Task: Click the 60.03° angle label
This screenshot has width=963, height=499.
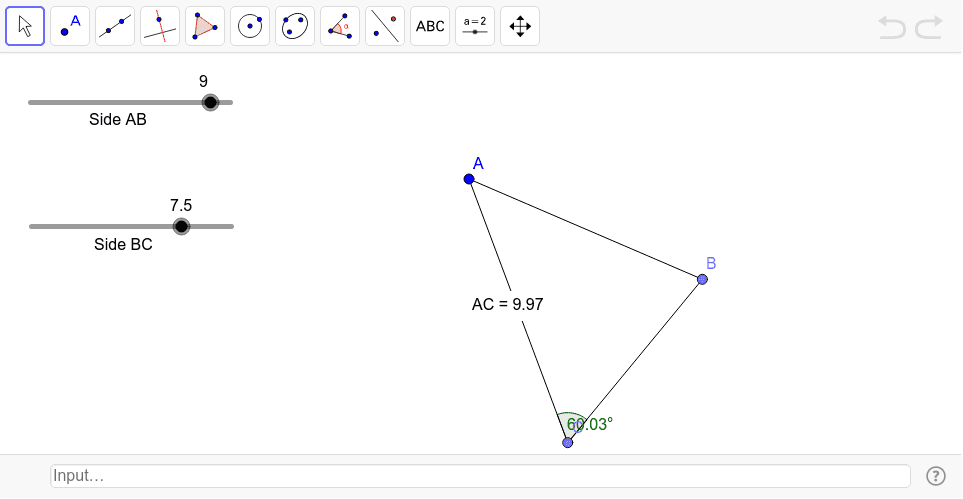Action: pos(590,425)
